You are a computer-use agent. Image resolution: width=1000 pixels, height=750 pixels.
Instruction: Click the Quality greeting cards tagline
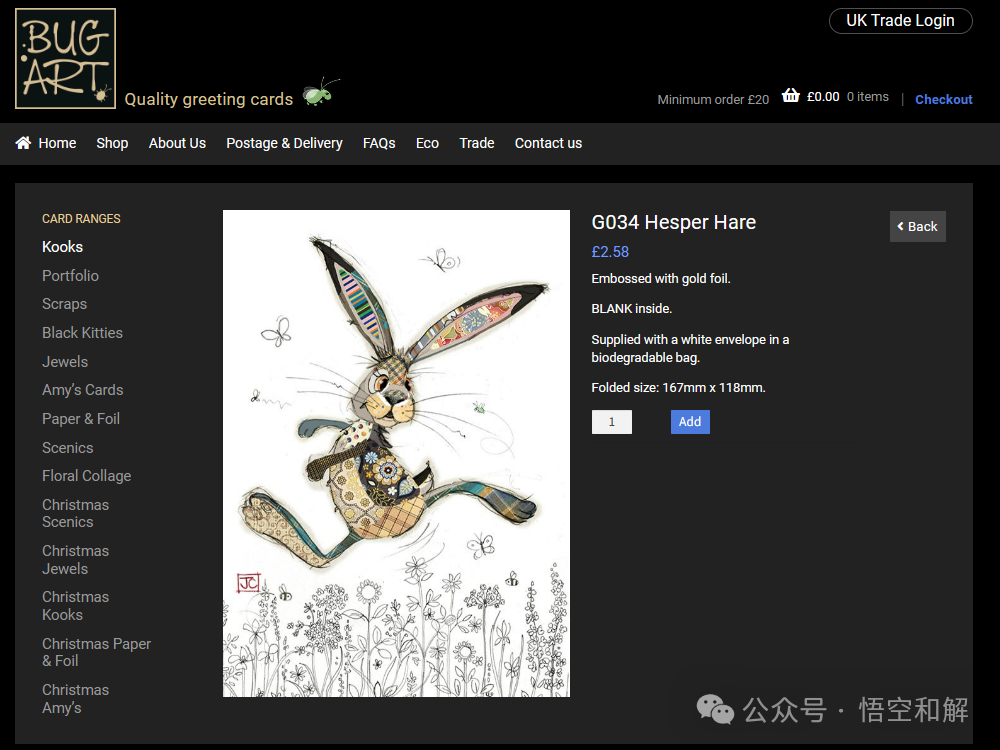209,99
